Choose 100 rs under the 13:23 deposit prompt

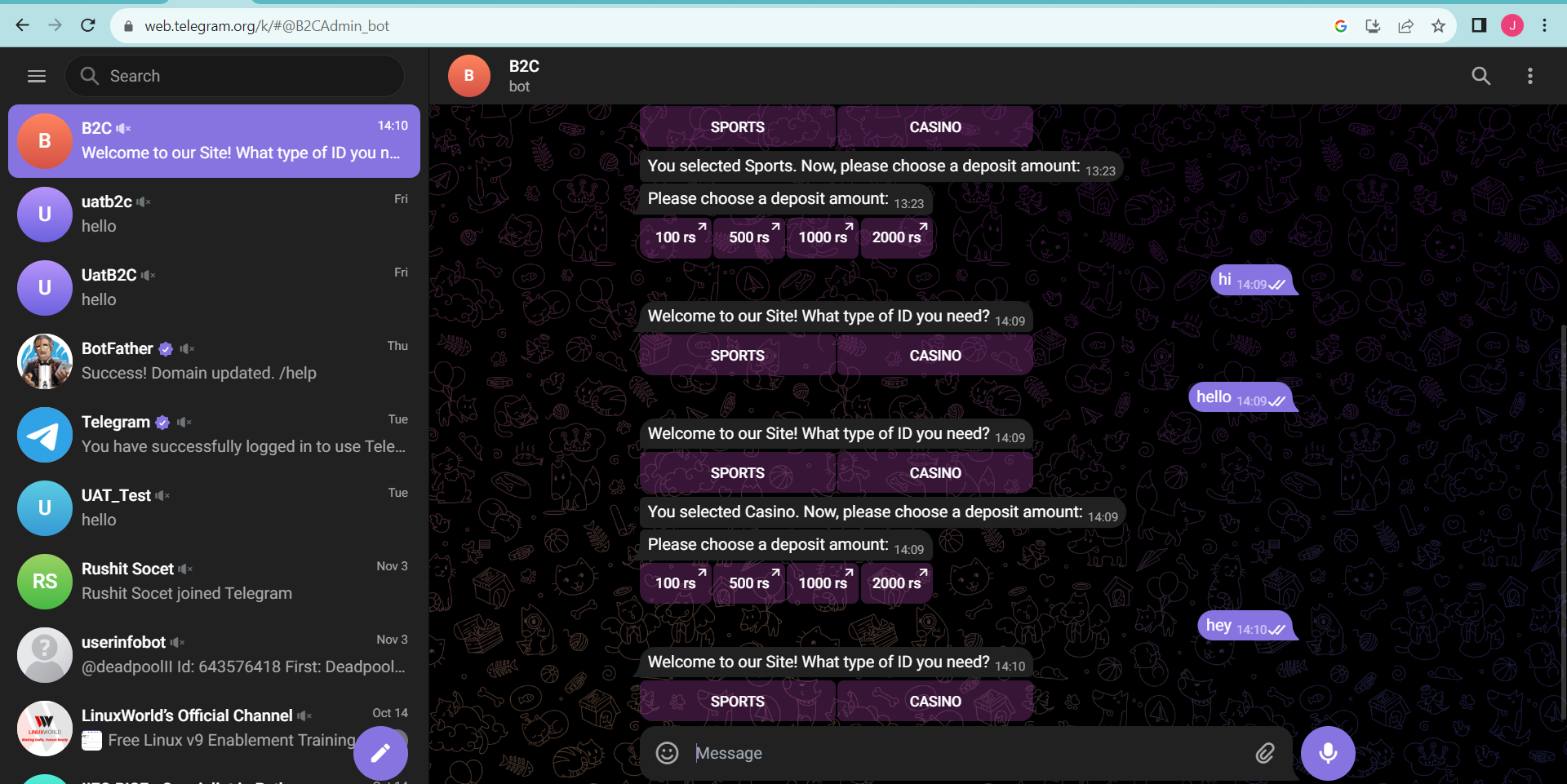(x=676, y=237)
